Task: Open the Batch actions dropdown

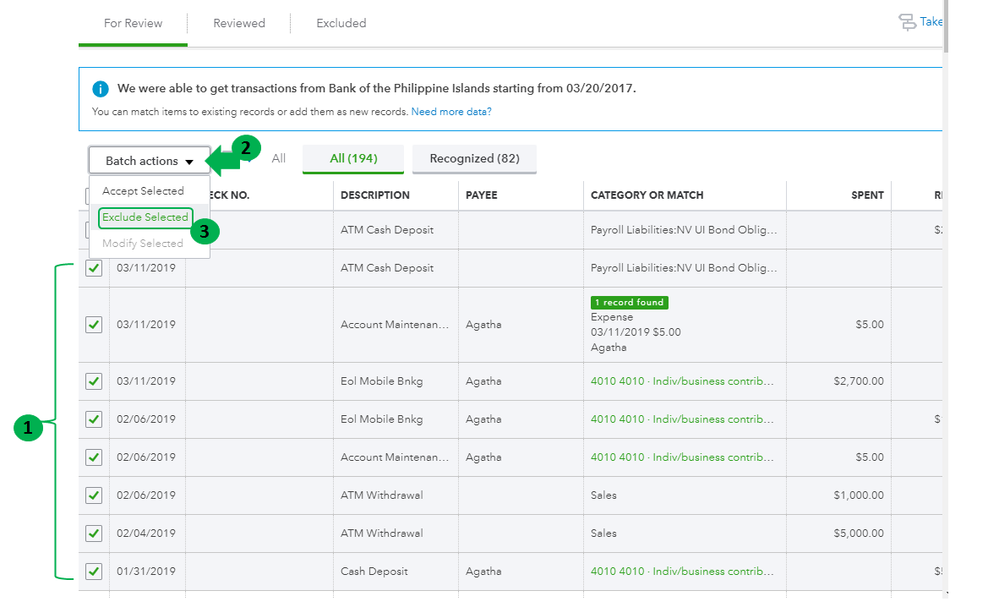Action: [149, 161]
